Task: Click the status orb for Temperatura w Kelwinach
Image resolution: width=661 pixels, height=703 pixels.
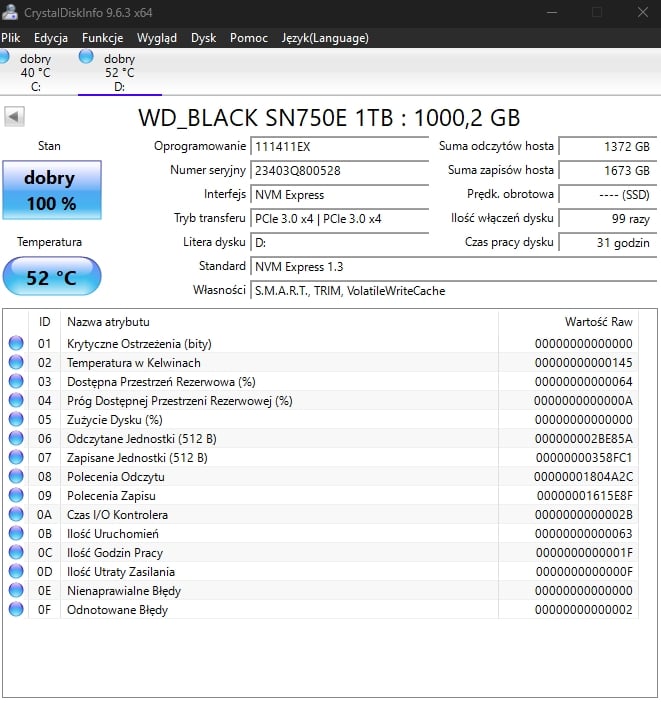Action: [16, 363]
